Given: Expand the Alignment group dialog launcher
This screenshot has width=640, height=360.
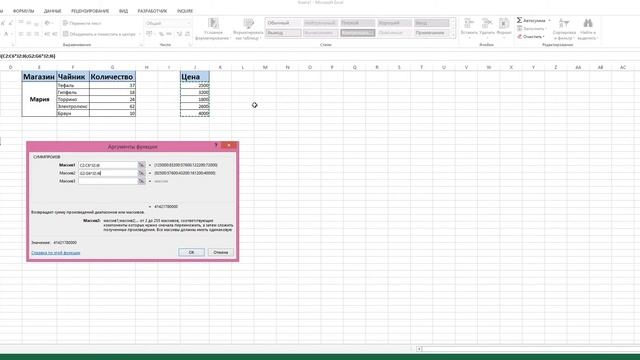Looking at the screenshot, I should pyautogui.click(x=141, y=45).
